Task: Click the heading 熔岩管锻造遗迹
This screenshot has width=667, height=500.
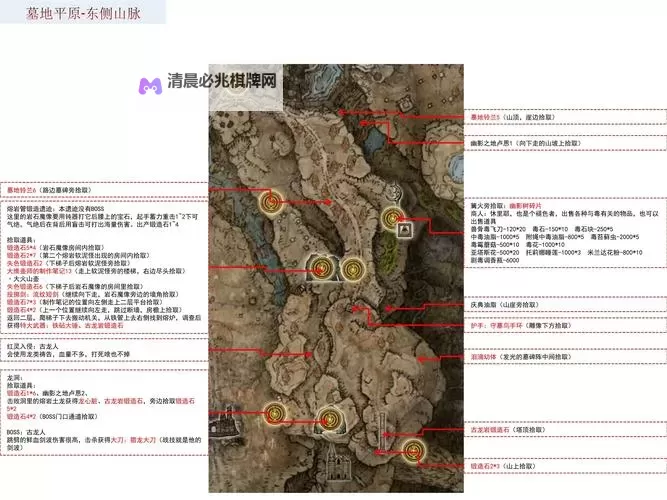Action: pos(29,209)
